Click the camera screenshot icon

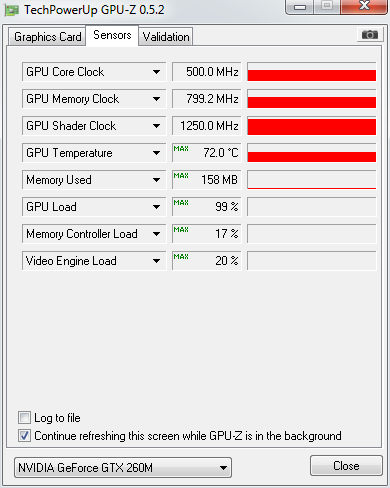tap(370, 34)
